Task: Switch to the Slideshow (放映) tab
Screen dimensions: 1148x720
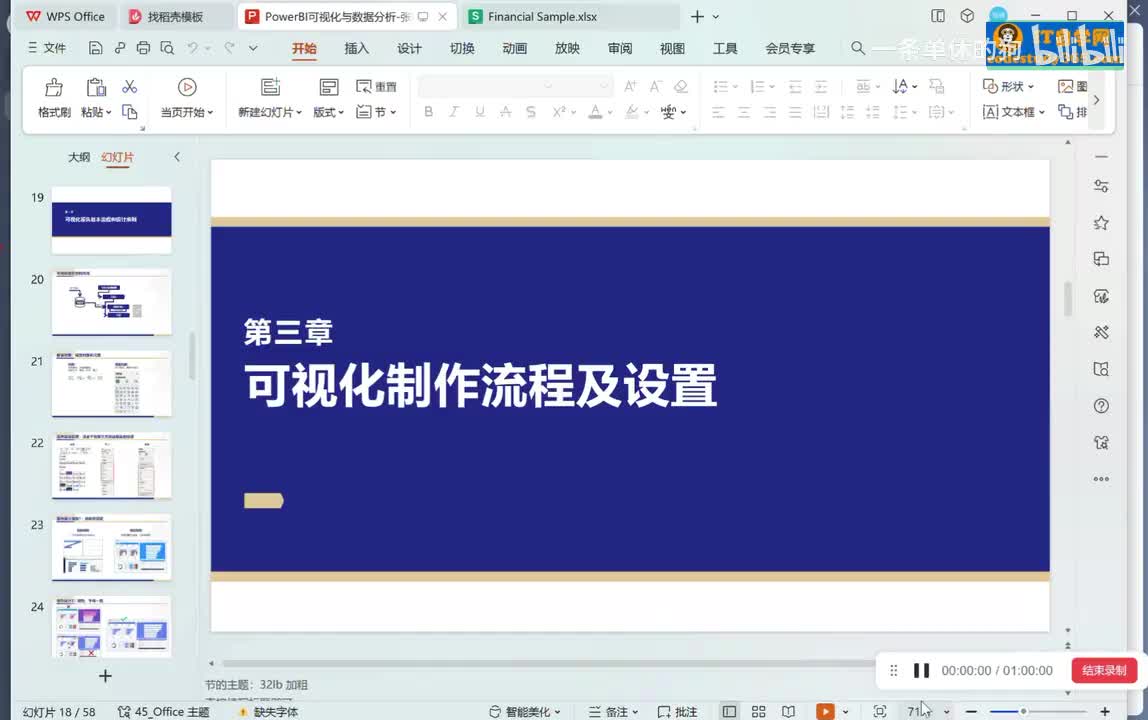Action: [567, 48]
